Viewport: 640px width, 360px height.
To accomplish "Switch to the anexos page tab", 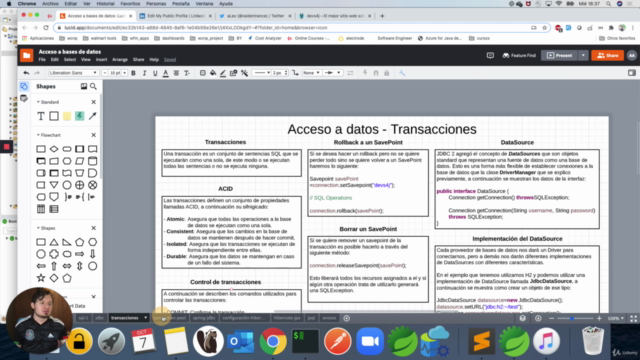I will [x=329, y=318].
